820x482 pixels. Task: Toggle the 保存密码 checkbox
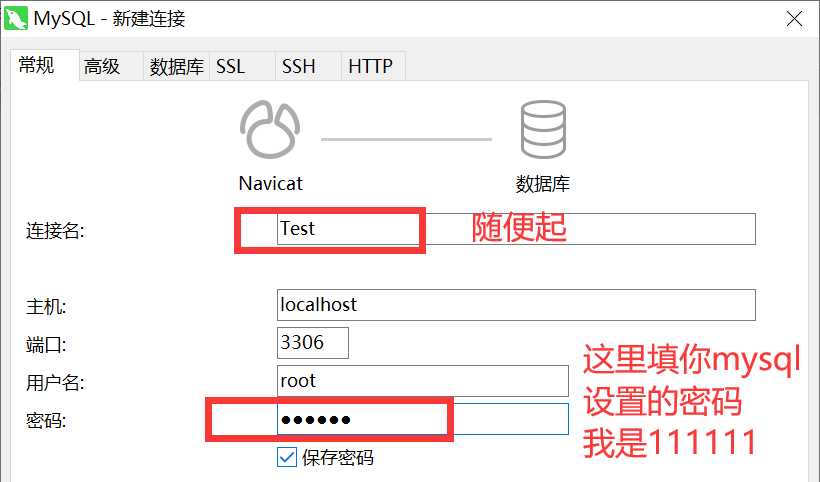pyautogui.click(x=287, y=457)
